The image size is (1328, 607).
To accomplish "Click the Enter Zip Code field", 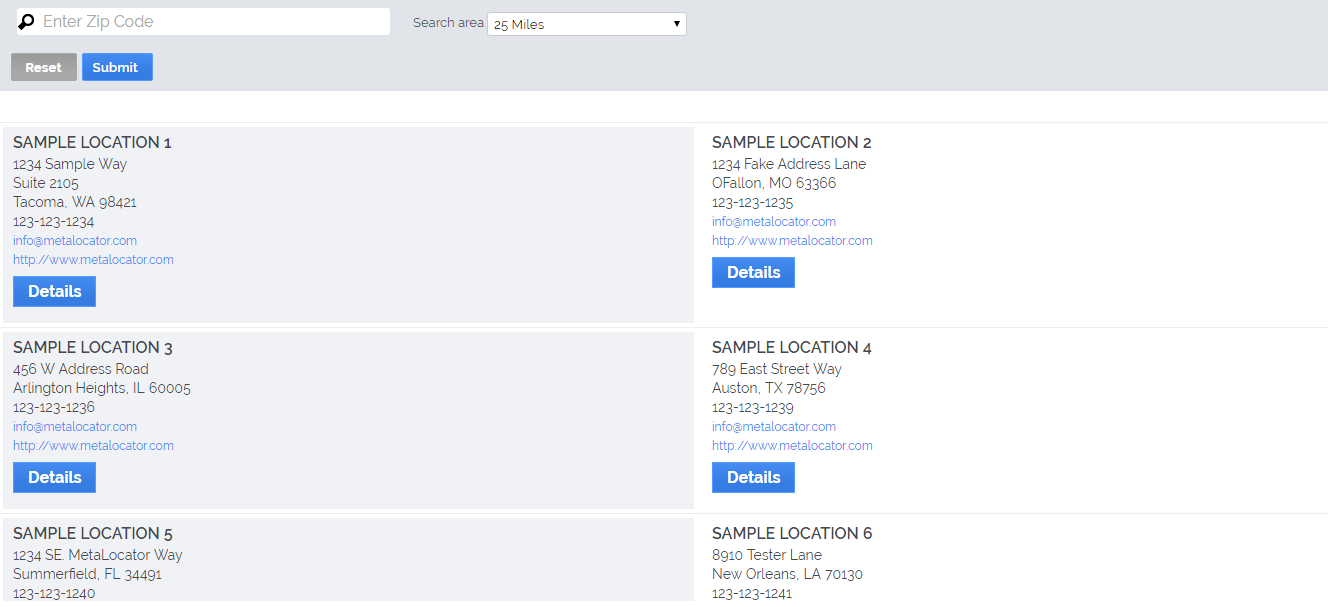I will (x=210, y=22).
